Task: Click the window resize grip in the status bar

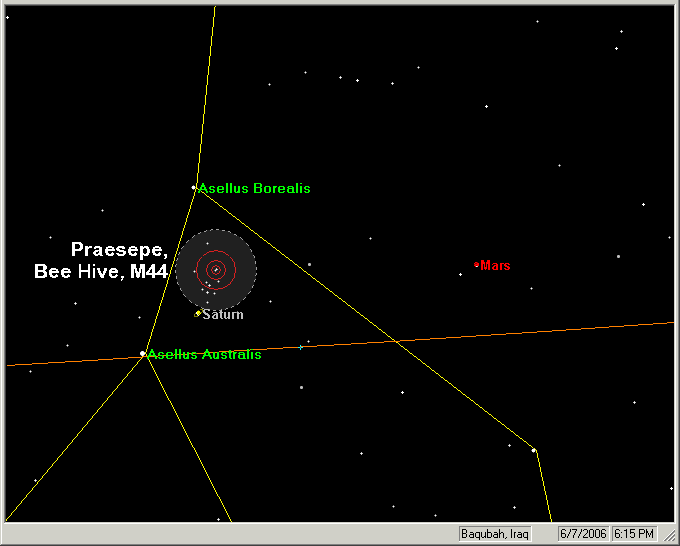Action: (670, 536)
